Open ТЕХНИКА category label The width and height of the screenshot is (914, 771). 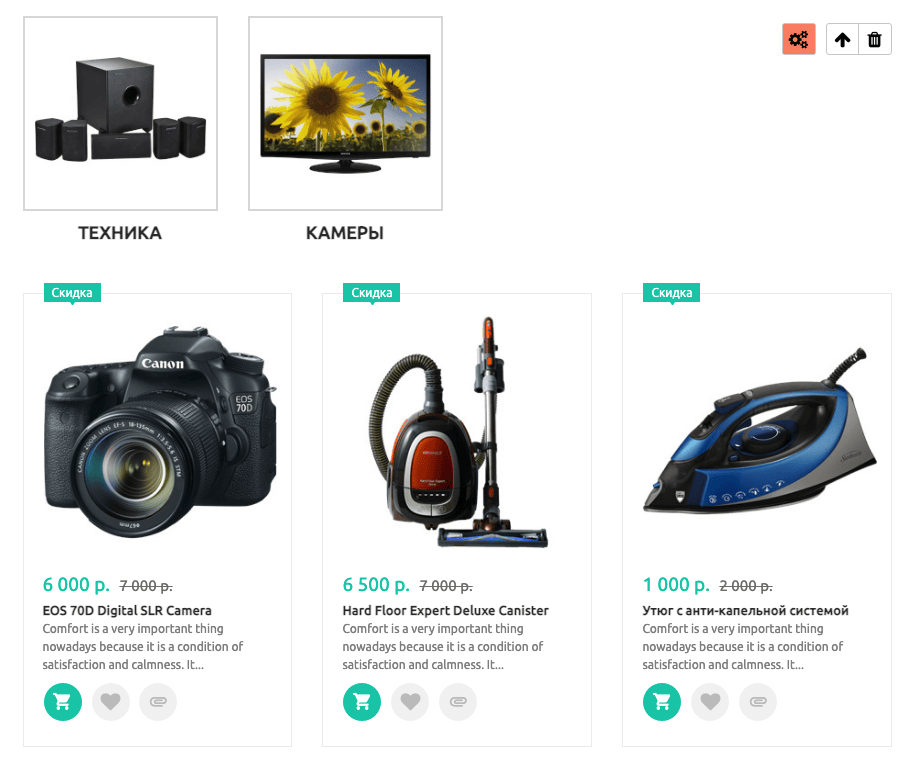120,233
